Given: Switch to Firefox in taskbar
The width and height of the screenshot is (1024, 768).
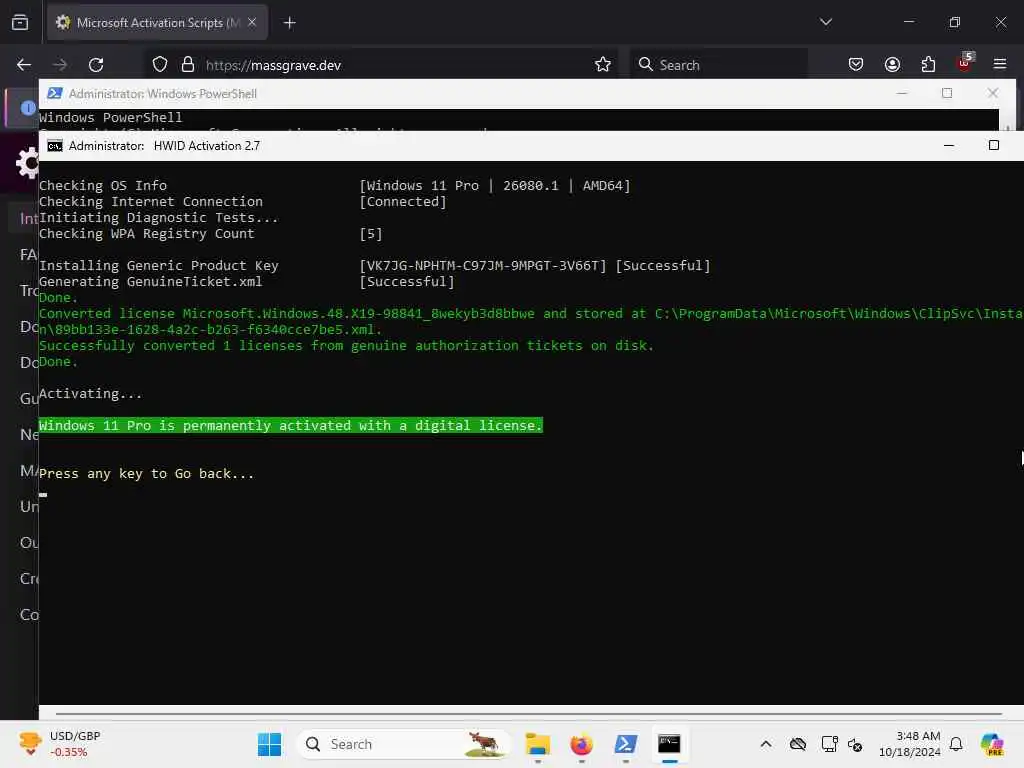Looking at the screenshot, I should click(x=581, y=744).
